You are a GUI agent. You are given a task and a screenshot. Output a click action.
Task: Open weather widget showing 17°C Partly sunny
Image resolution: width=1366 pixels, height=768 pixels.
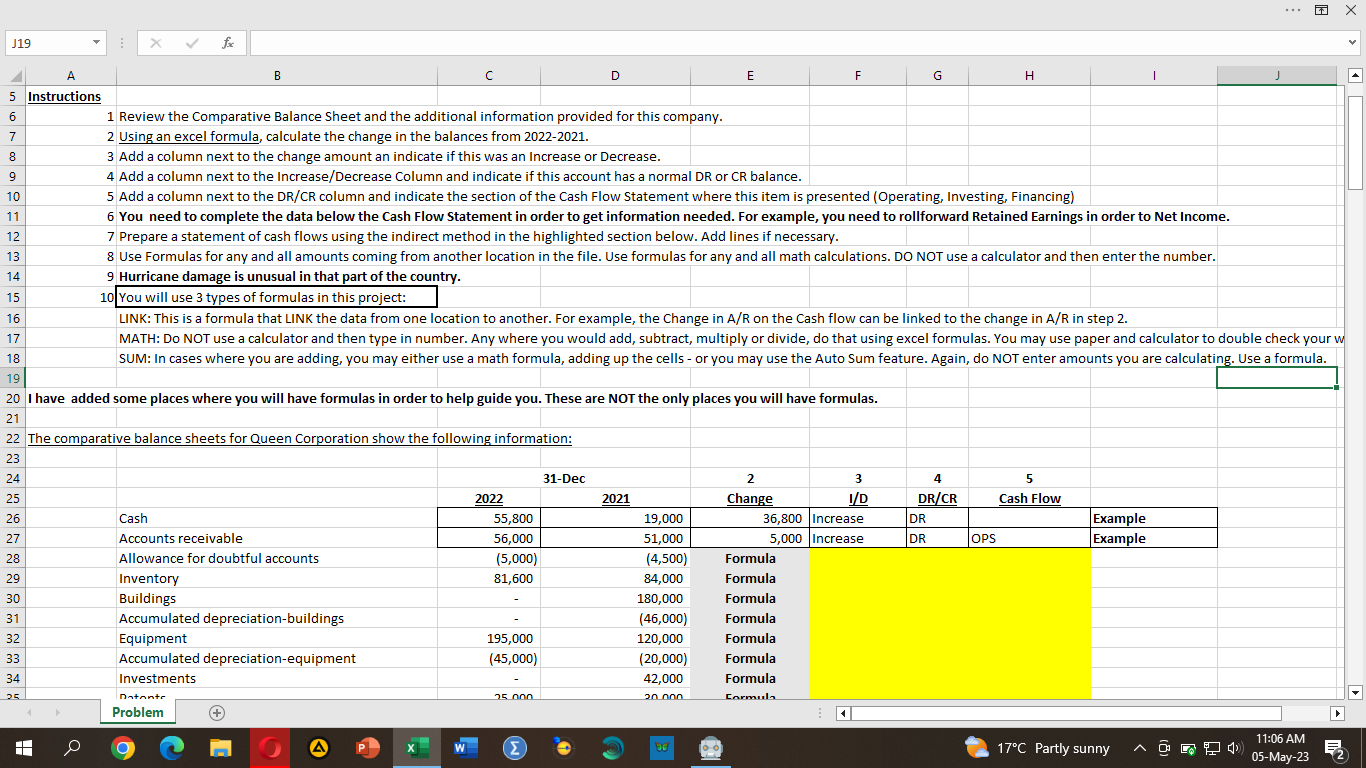[1037, 748]
